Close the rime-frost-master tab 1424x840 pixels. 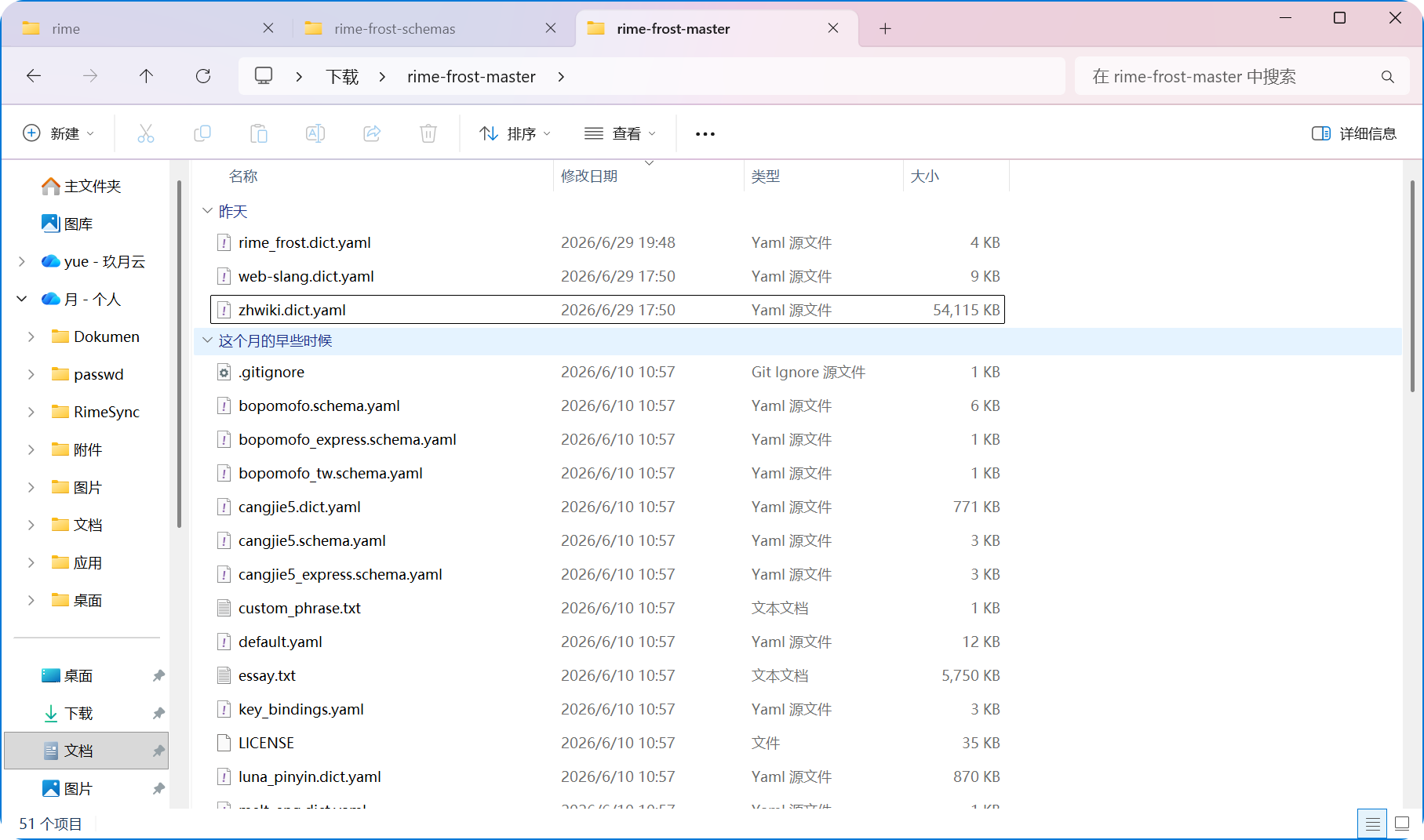[x=833, y=28]
